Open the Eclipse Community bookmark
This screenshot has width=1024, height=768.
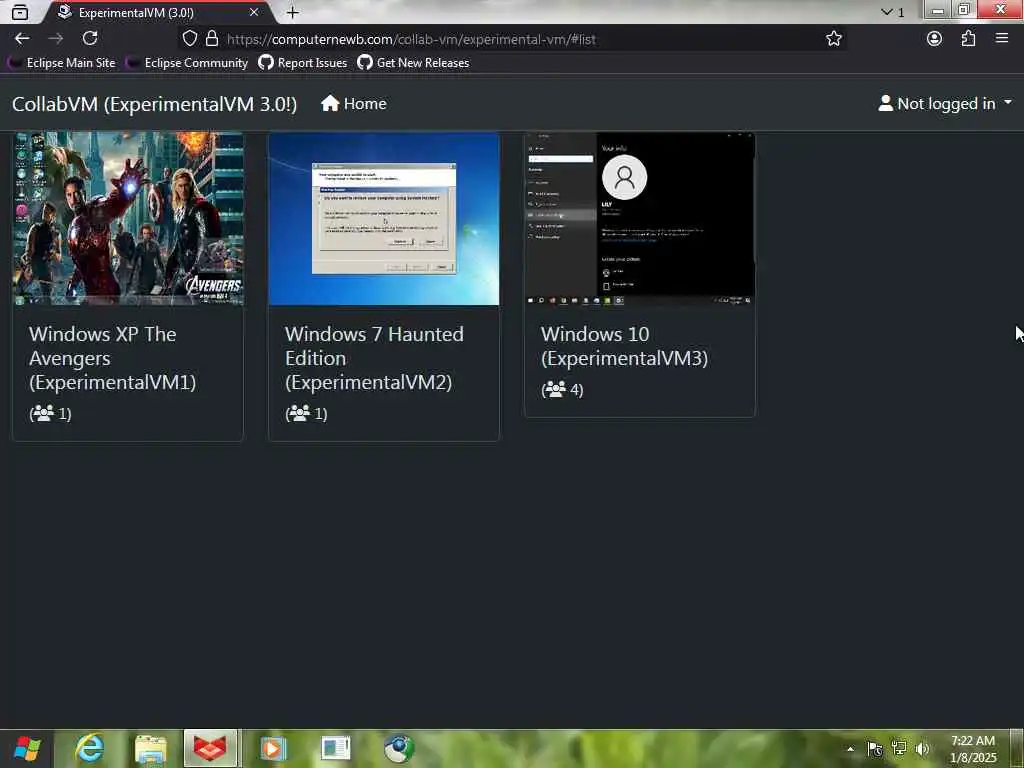[x=187, y=63]
